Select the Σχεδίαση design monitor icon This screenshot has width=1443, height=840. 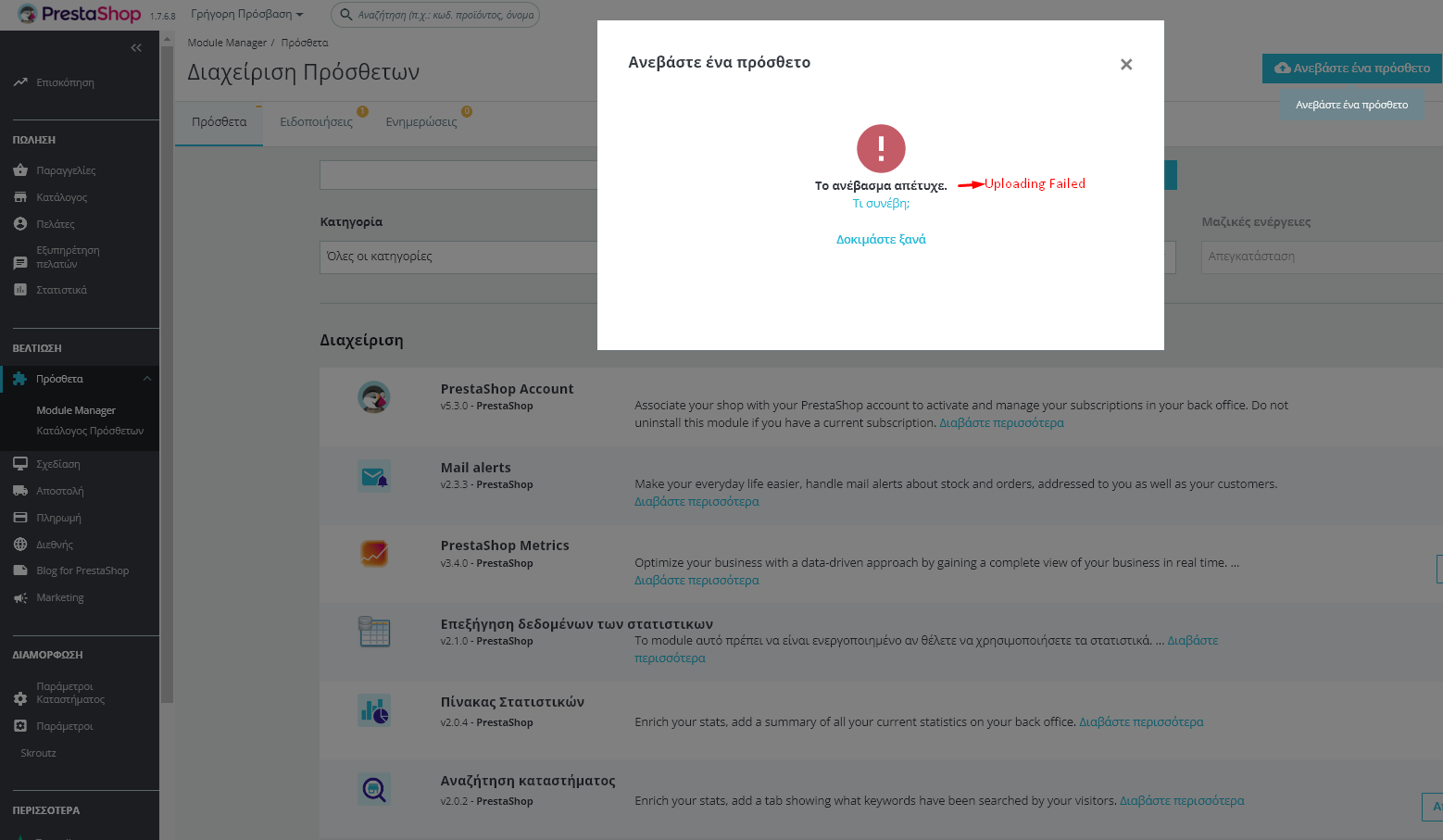tap(21, 463)
